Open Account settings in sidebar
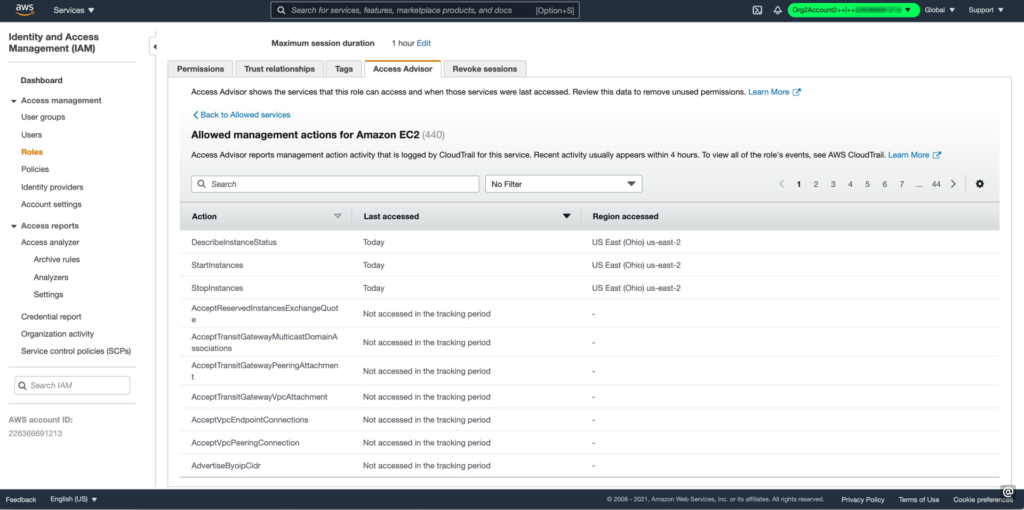Screen dimensions: 1024x510 click(51, 204)
